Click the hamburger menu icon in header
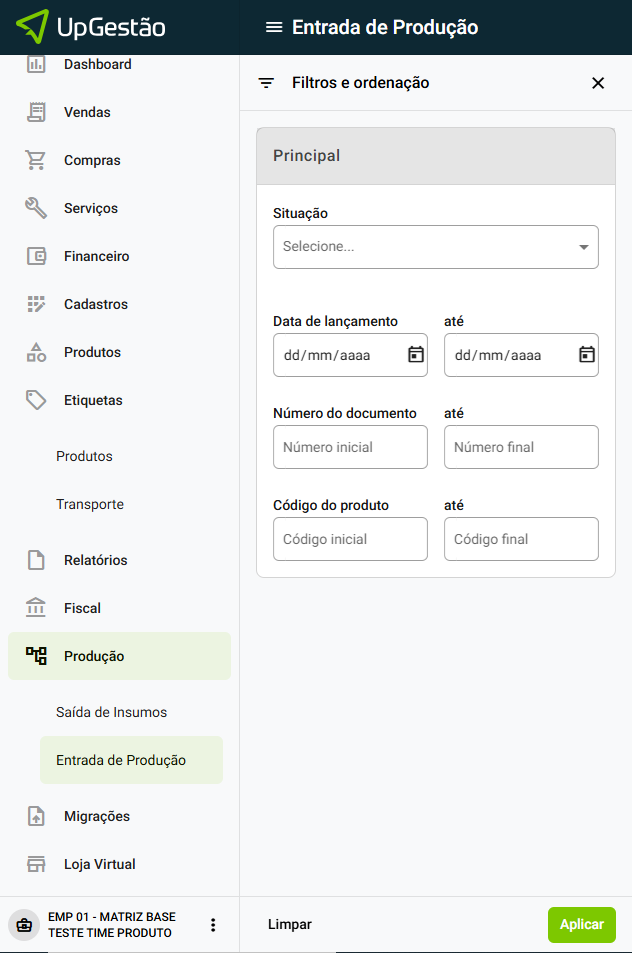Screen dimensions: 632x953 point(273,27)
